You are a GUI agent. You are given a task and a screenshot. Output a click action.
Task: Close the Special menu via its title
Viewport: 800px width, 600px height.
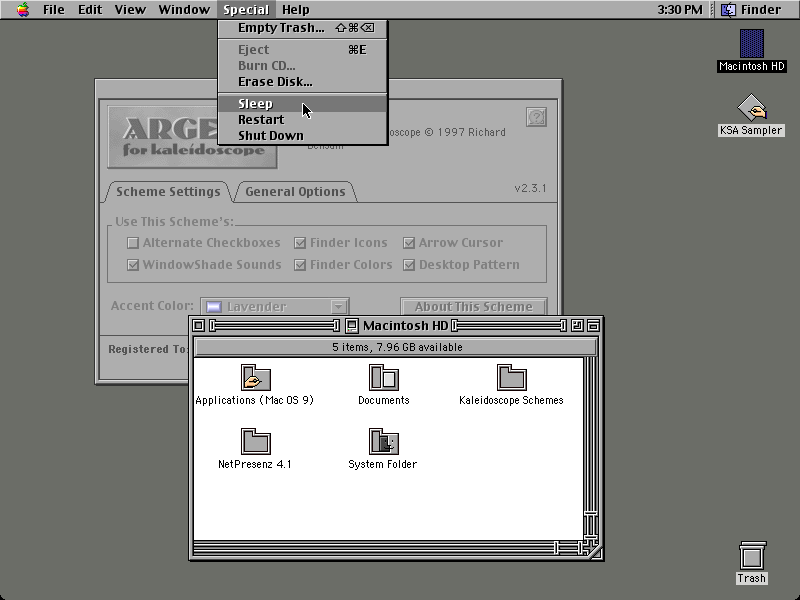tap(246, 10)
